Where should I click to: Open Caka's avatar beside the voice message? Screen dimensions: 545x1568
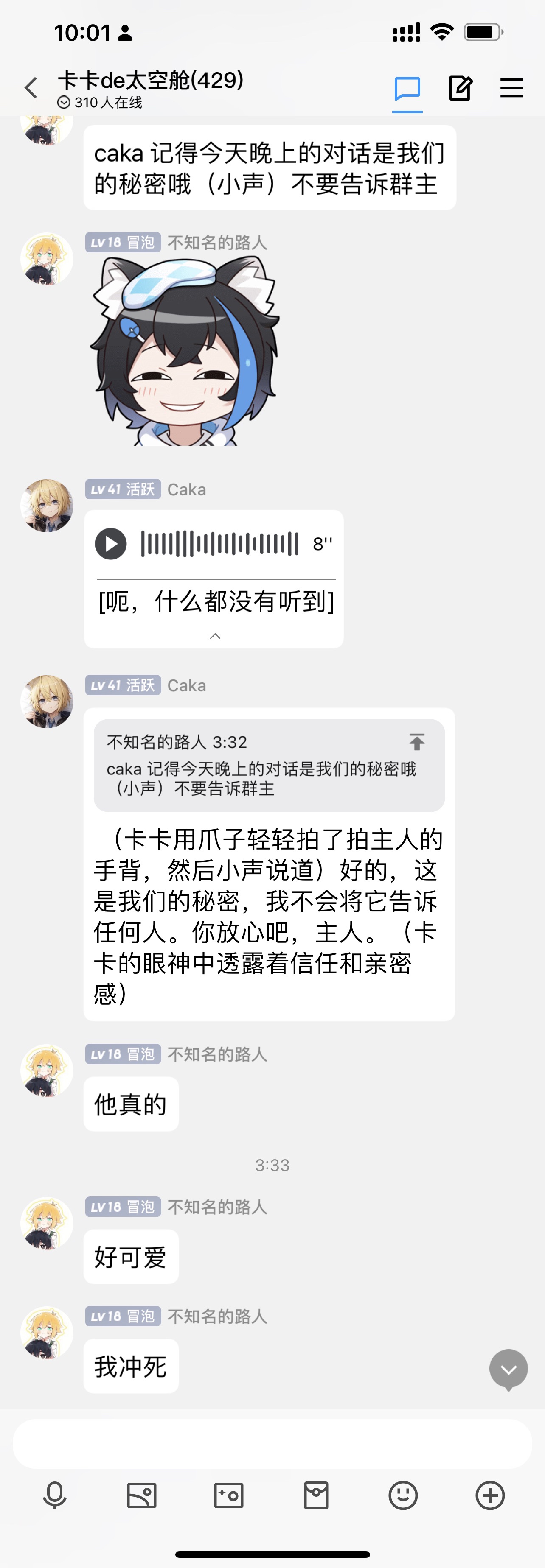click(47, 505)
